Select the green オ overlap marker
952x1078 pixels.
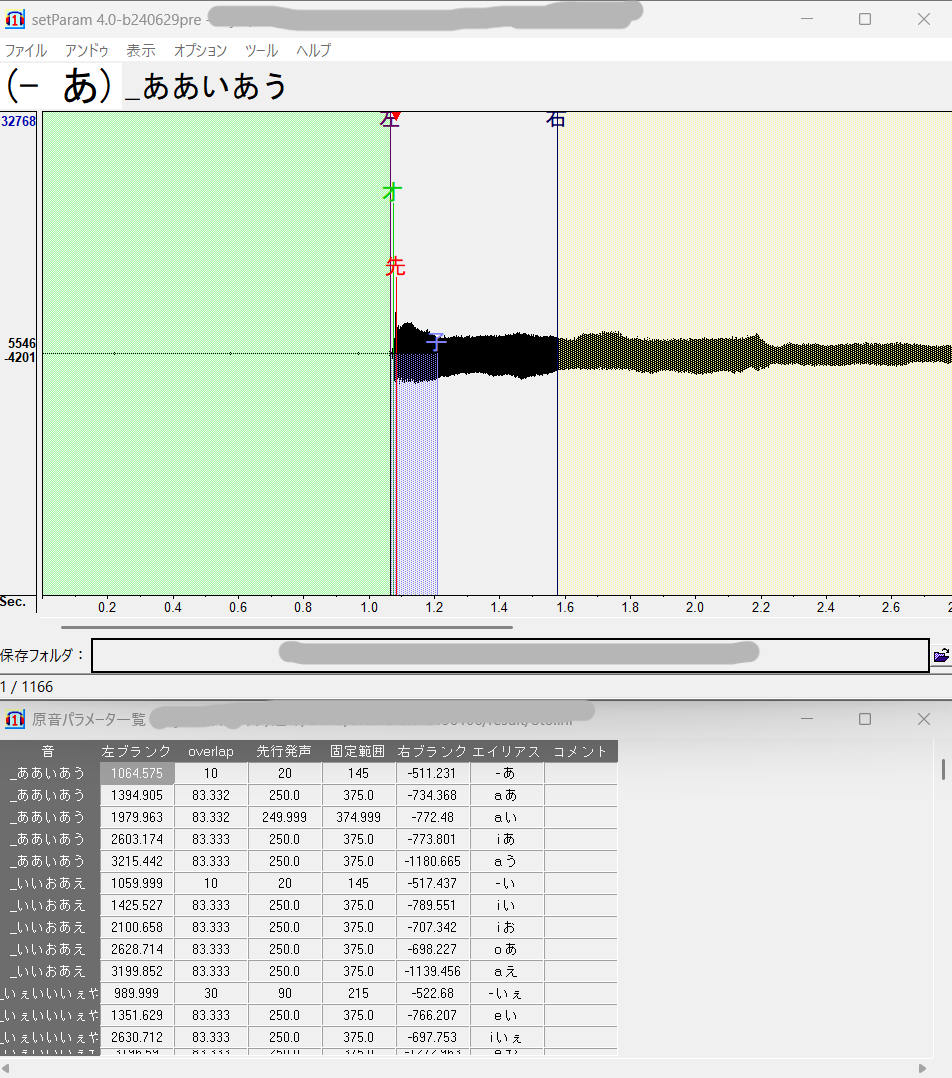[x=392, y=192]
